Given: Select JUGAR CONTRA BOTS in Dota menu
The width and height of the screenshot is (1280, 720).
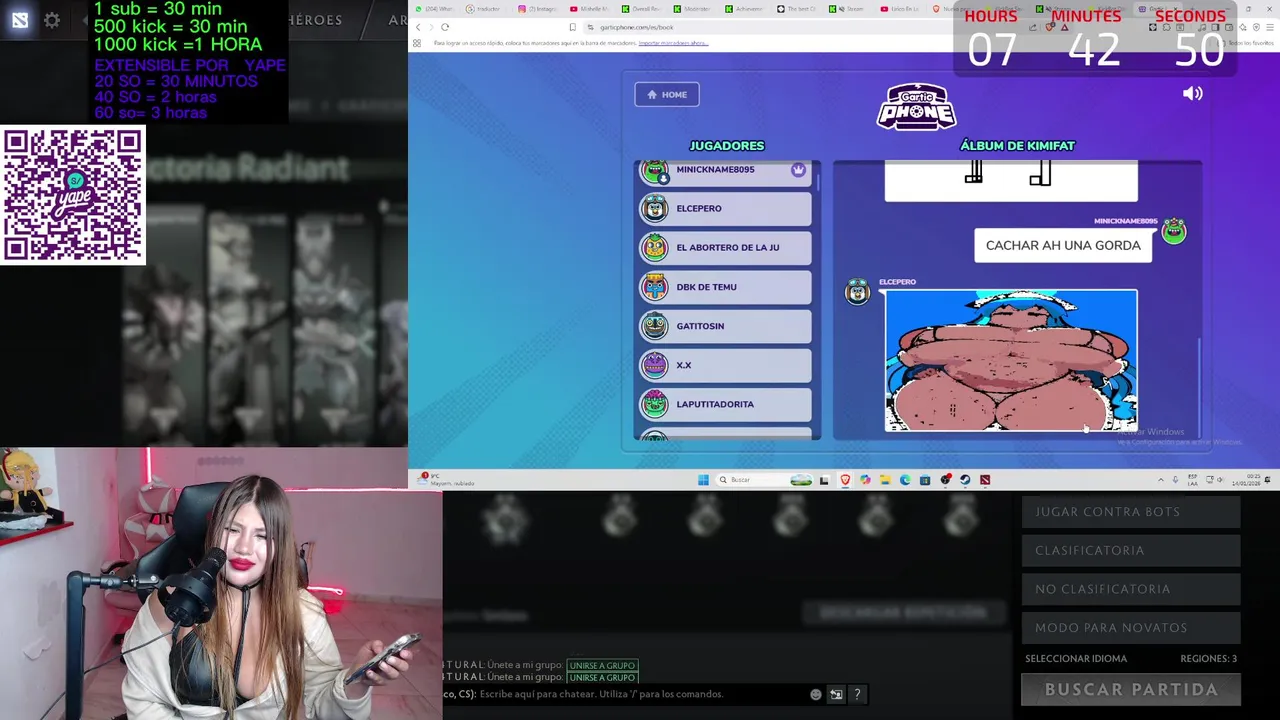Looking at the screenshot, I should point(1131,512).
